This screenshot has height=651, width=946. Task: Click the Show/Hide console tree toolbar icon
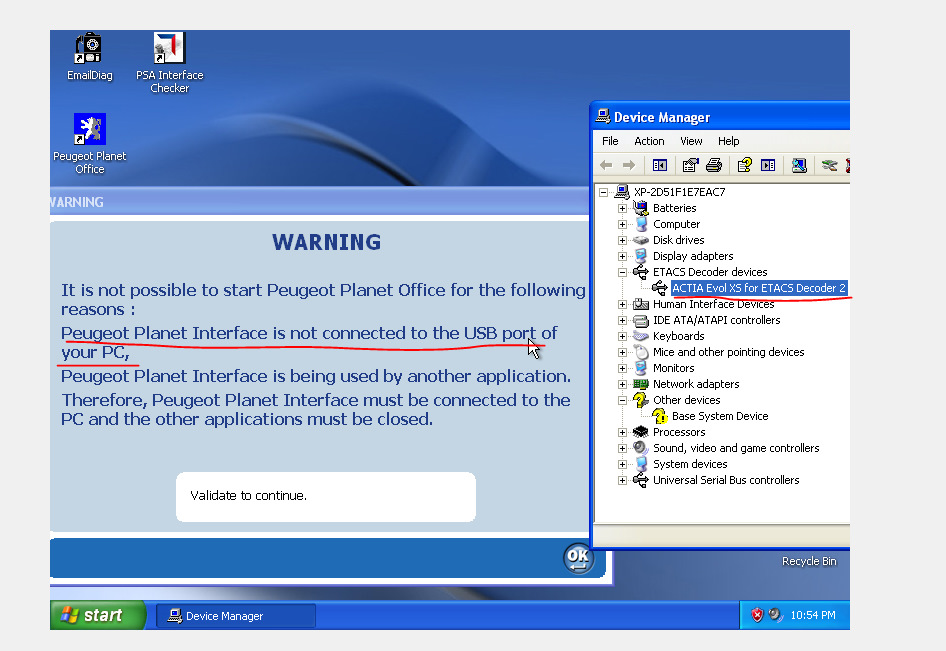pyautogui.click(x=660, y=165)
